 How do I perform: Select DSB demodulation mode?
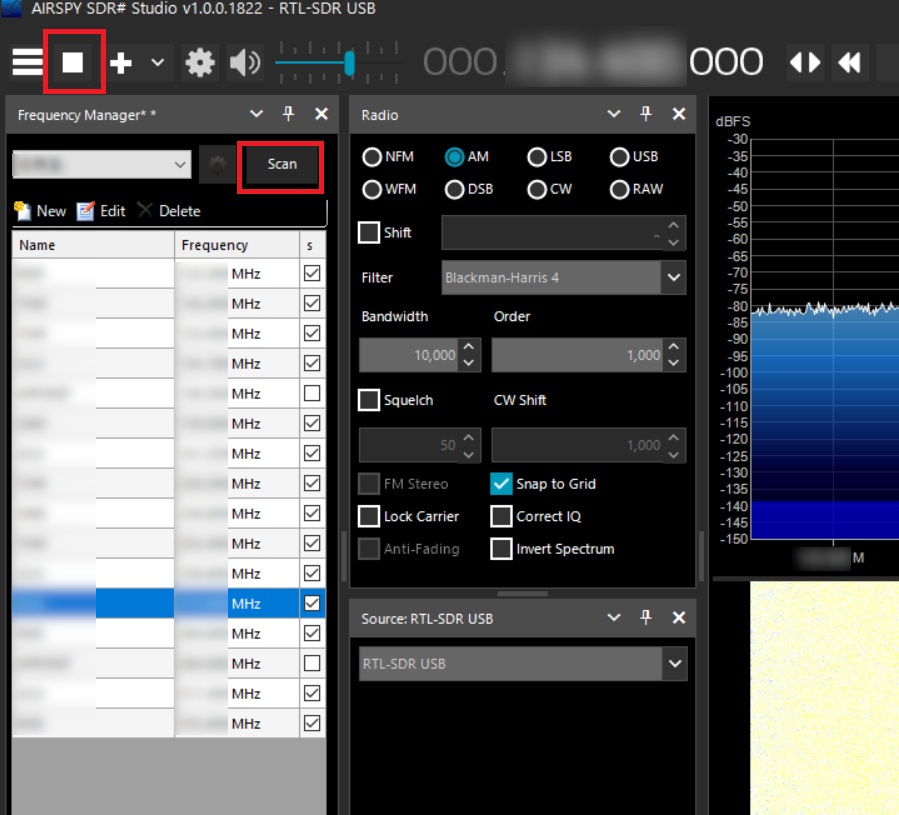[x=455, y=189]
